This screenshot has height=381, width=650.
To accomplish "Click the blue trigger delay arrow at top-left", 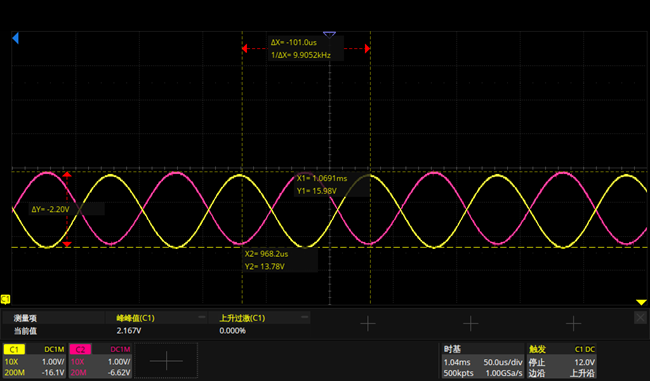I will [15, 39].
